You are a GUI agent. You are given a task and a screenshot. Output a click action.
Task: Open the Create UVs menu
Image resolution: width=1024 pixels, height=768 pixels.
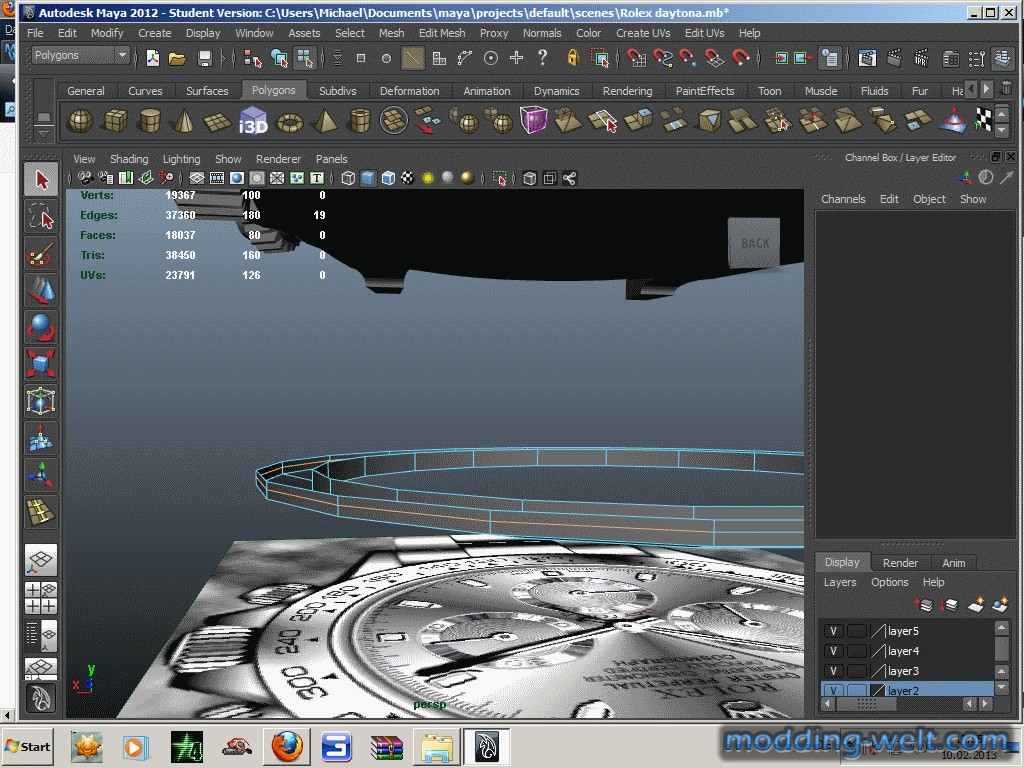click(643, 33)
